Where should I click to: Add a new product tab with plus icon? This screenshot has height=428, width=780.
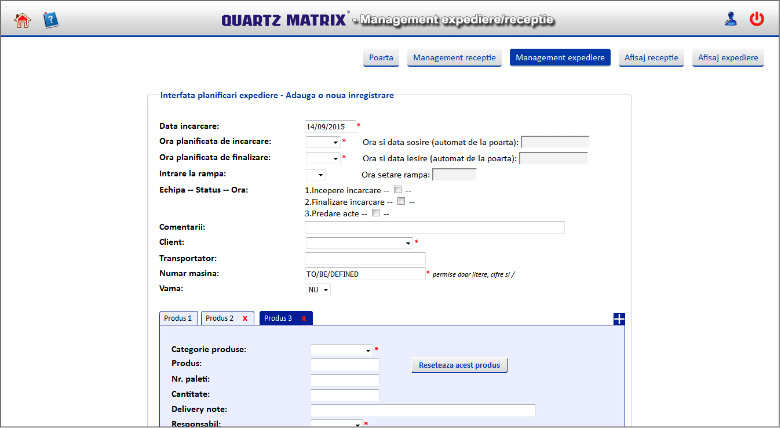click(619, 319)
